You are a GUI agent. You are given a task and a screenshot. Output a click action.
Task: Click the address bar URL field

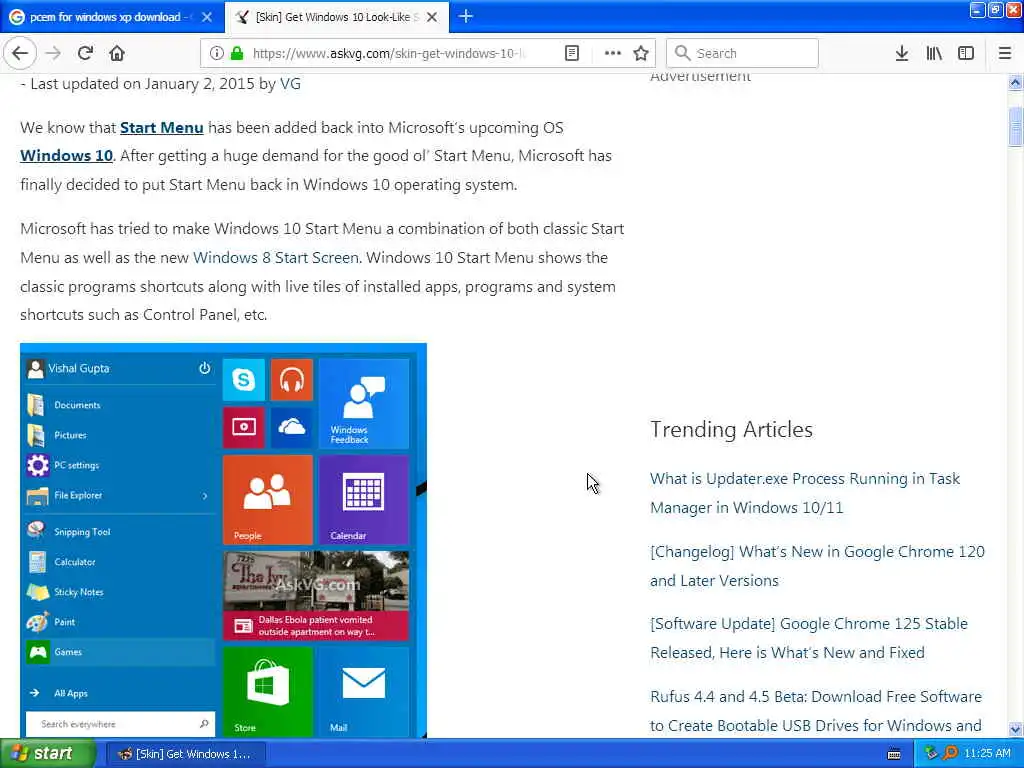click(389, 53)
